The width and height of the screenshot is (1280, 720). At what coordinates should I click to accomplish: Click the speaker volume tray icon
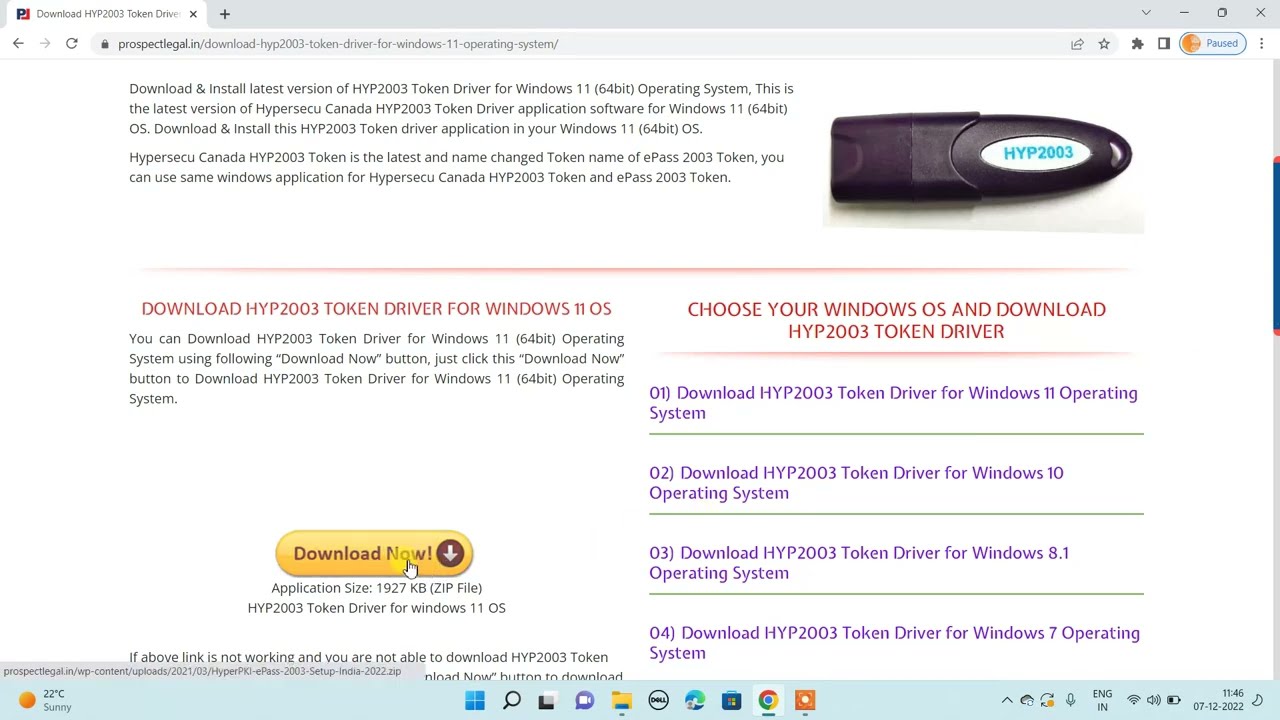click(x=1154, y=700)
